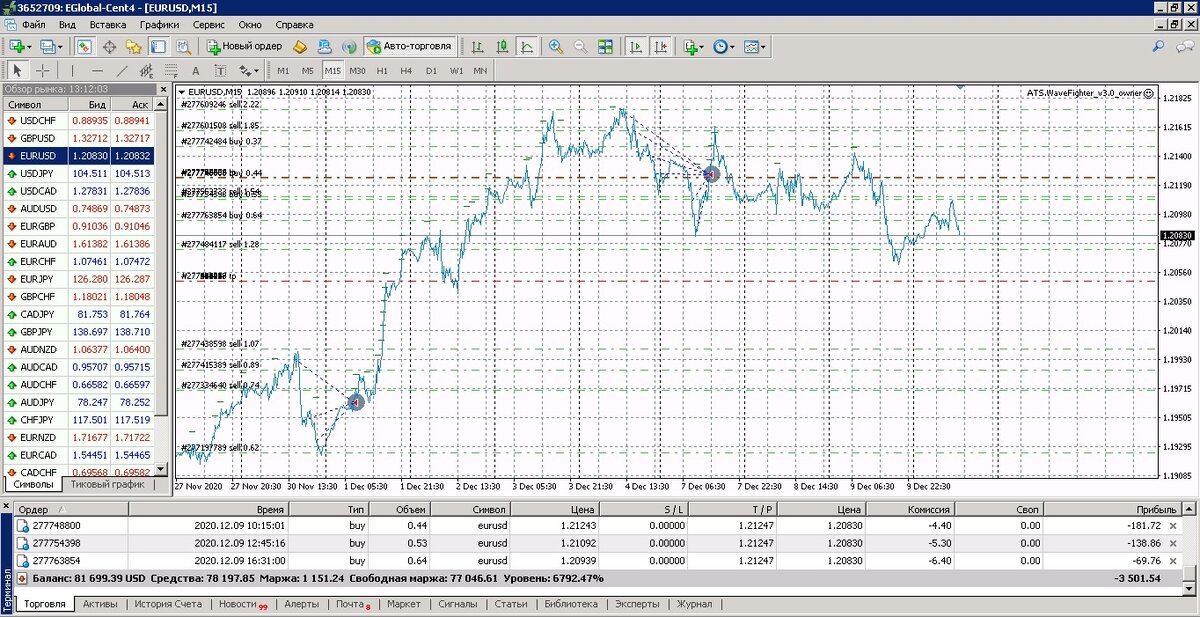The width and height of the screenshot is (1200, 617).
Task: Select the Text Label tool
Action: click(x=220, y=71)
